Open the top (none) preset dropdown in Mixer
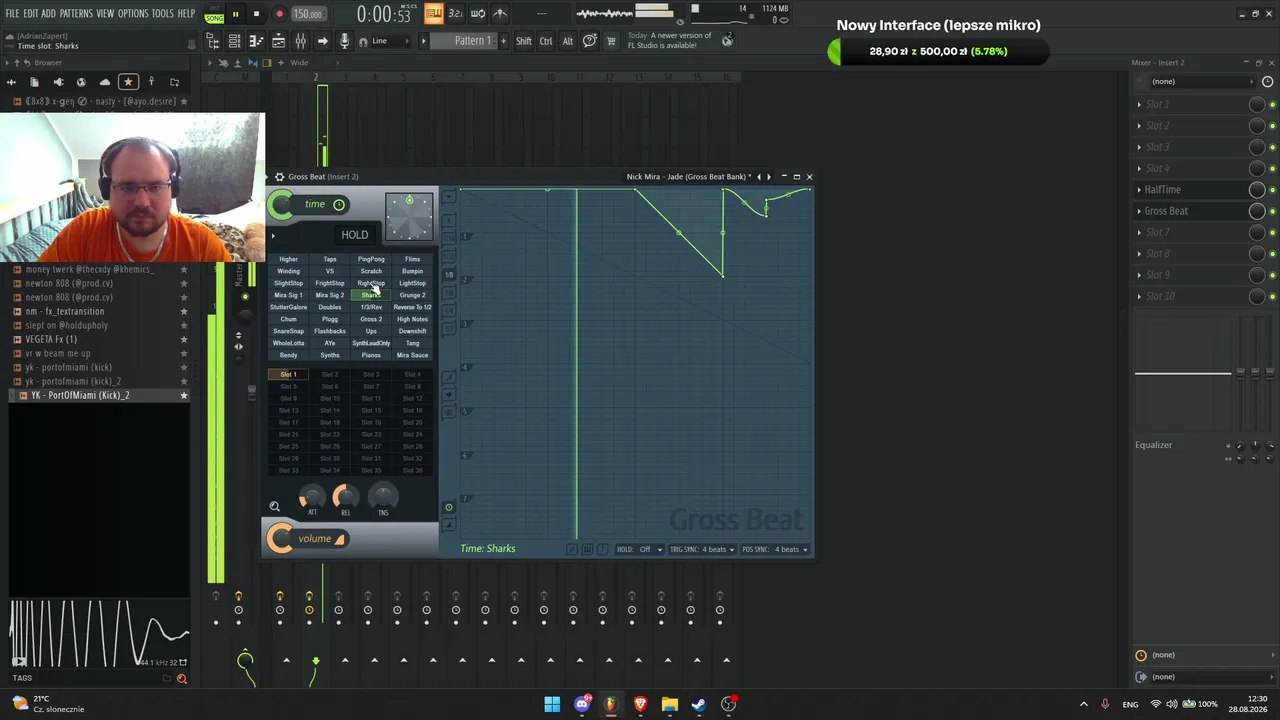Screen dimensions: 1280x720 (x=1201, y=82)
